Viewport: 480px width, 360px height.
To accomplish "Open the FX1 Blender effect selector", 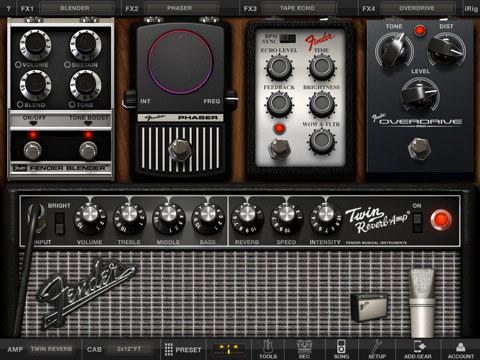I will click(77, 8).
